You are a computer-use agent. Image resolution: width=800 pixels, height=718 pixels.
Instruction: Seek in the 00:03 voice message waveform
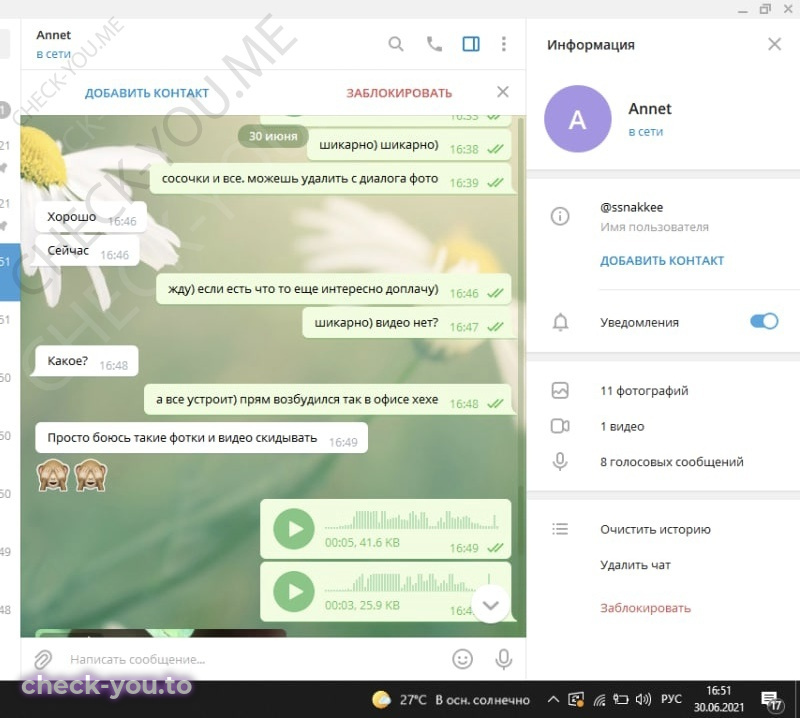point(408,582)
